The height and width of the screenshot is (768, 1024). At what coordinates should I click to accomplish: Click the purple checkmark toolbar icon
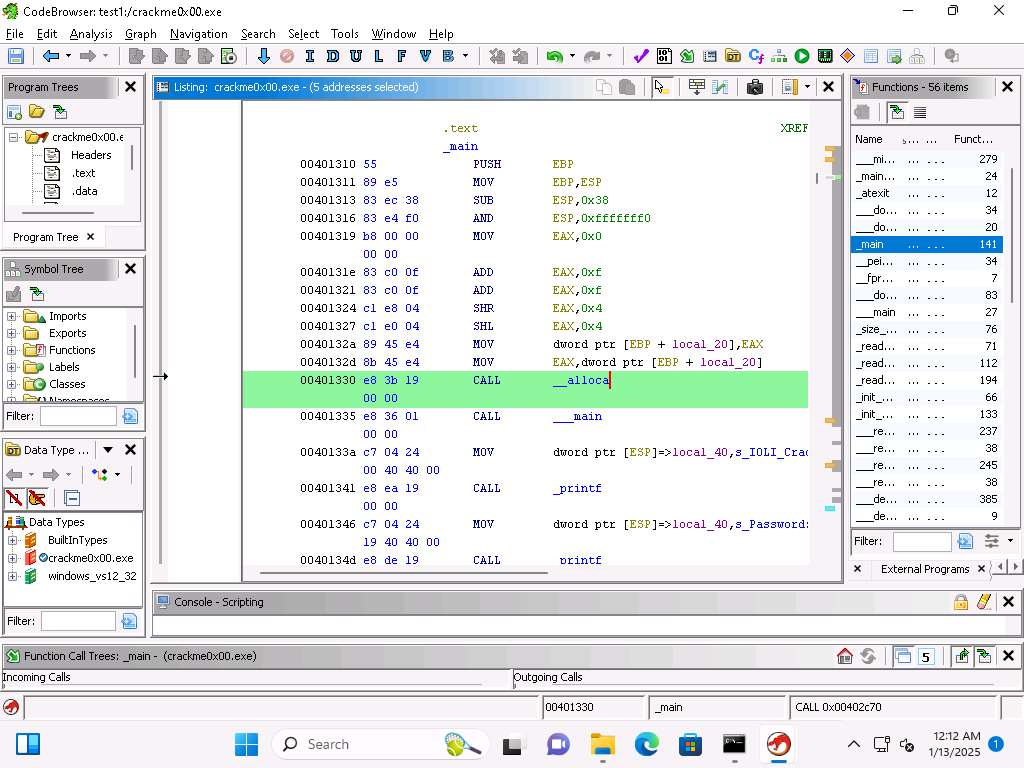pyautogui.click(x=641, y=56)
